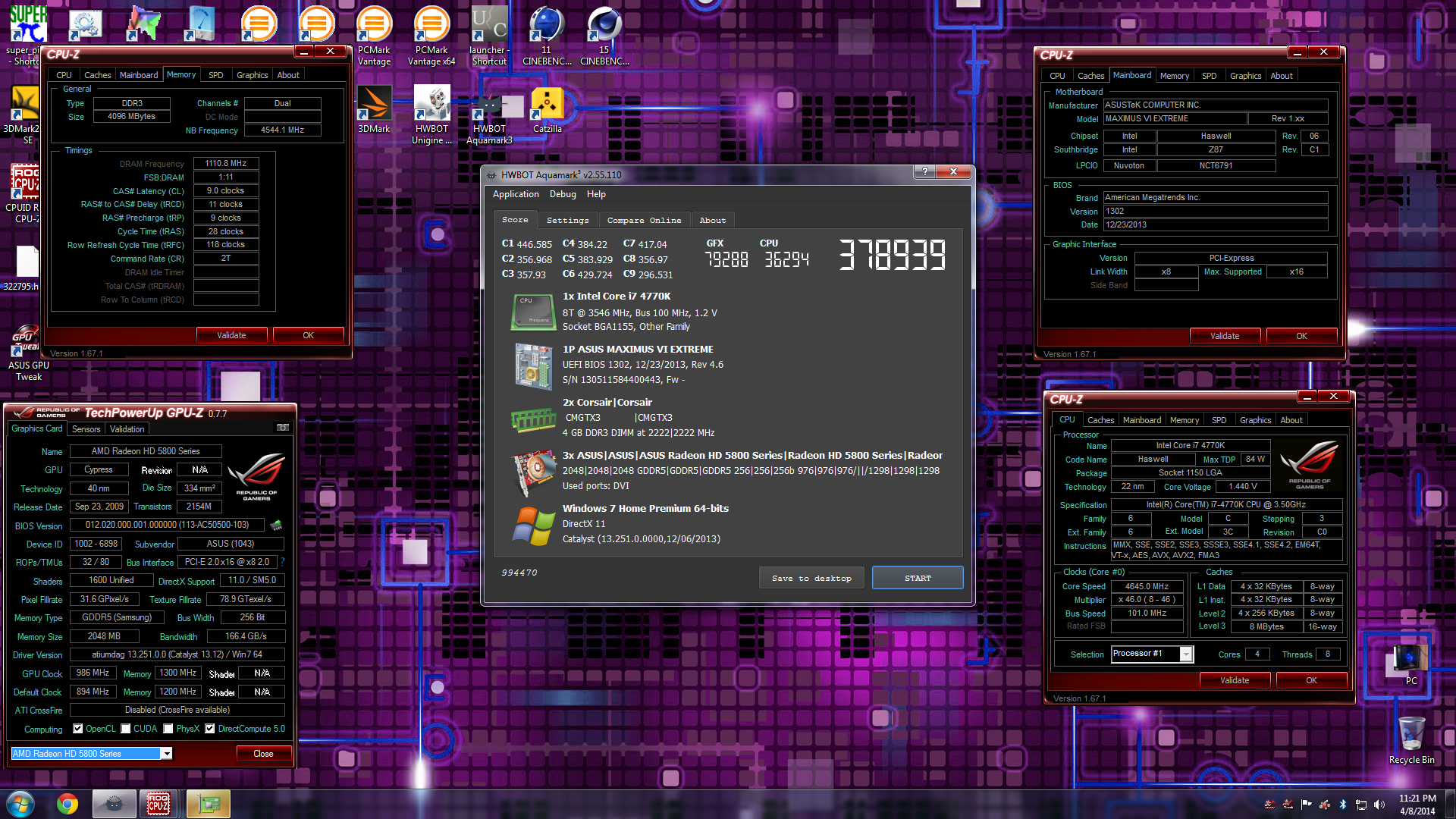Toggle the OpenCL checkbox in GPU-Z
The image size is (1456, 819).
[x=77, y=729]
